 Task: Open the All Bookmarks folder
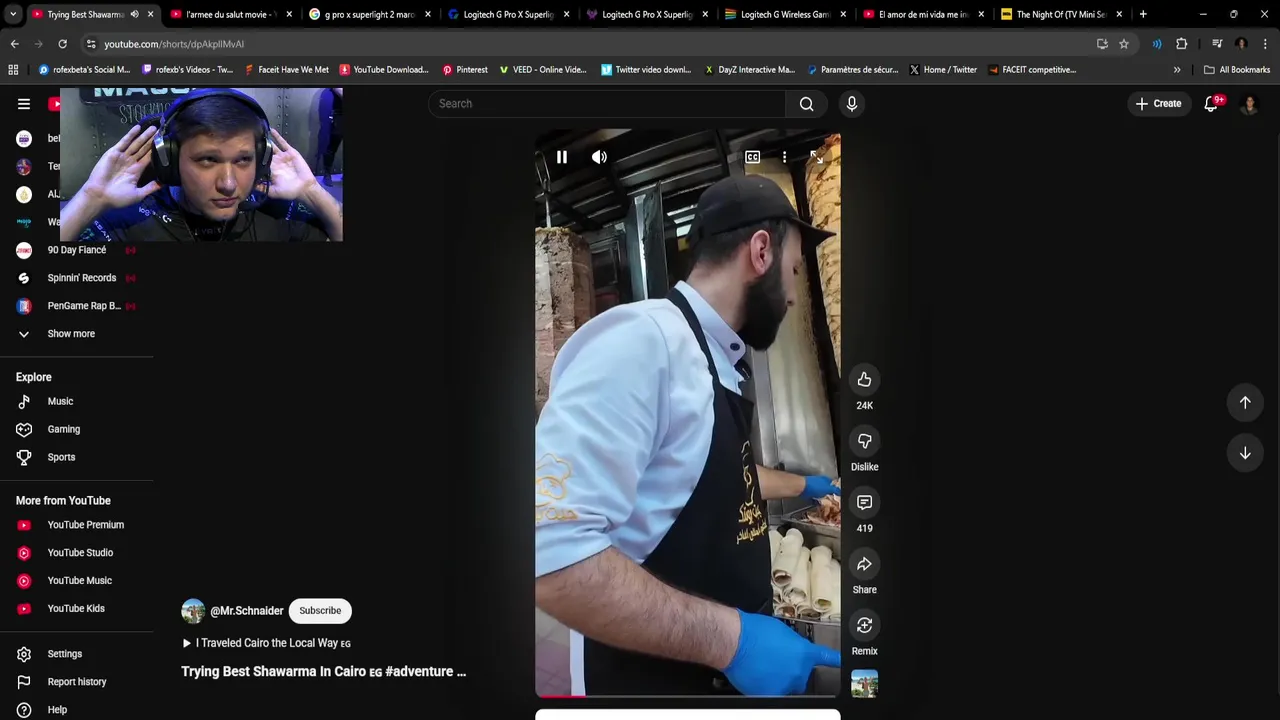pyautogui.click(x=1237, y=70)
